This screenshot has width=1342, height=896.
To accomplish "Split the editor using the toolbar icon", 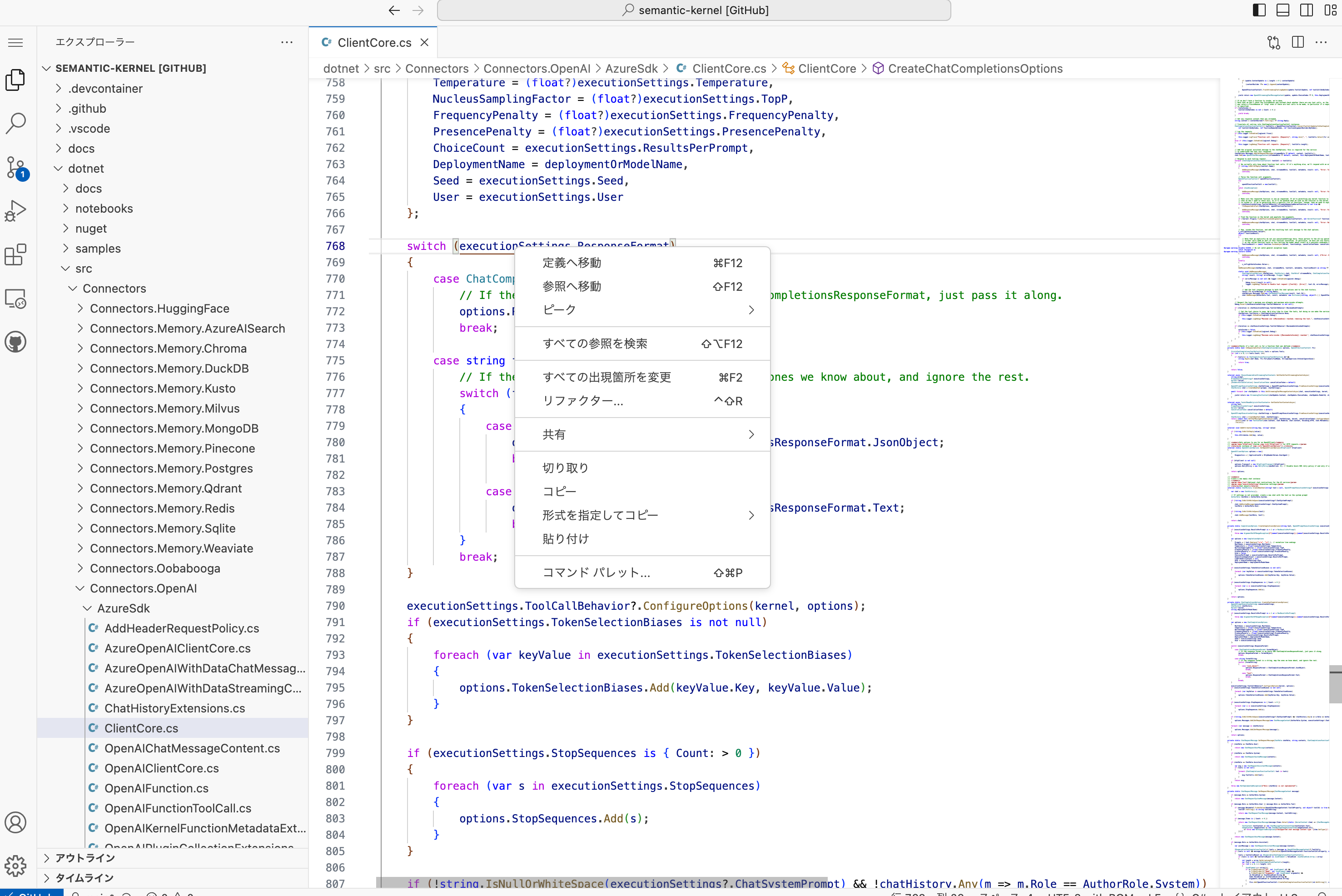I will click(1298, 42).
